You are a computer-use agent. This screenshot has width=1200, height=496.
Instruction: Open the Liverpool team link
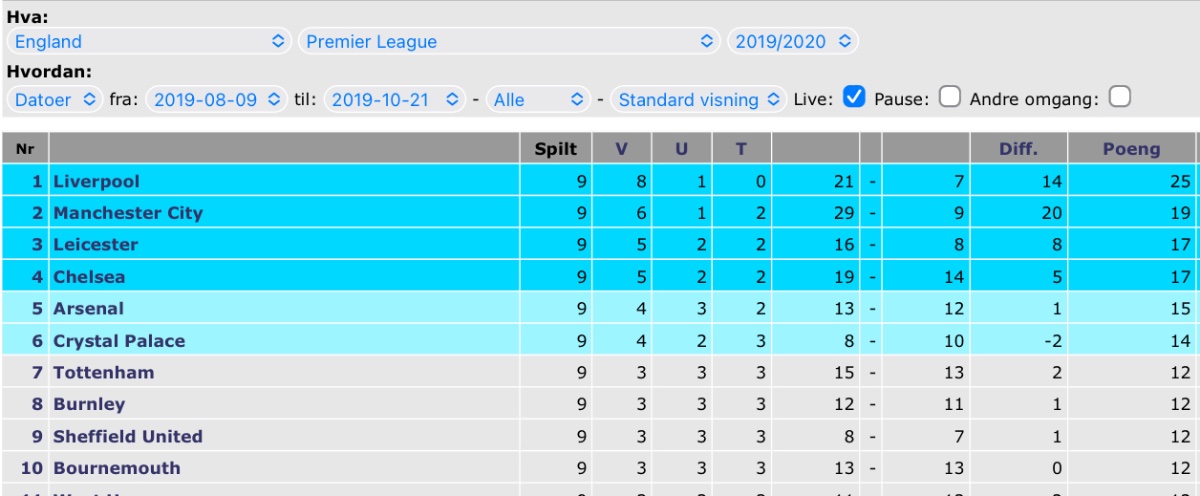96,181
